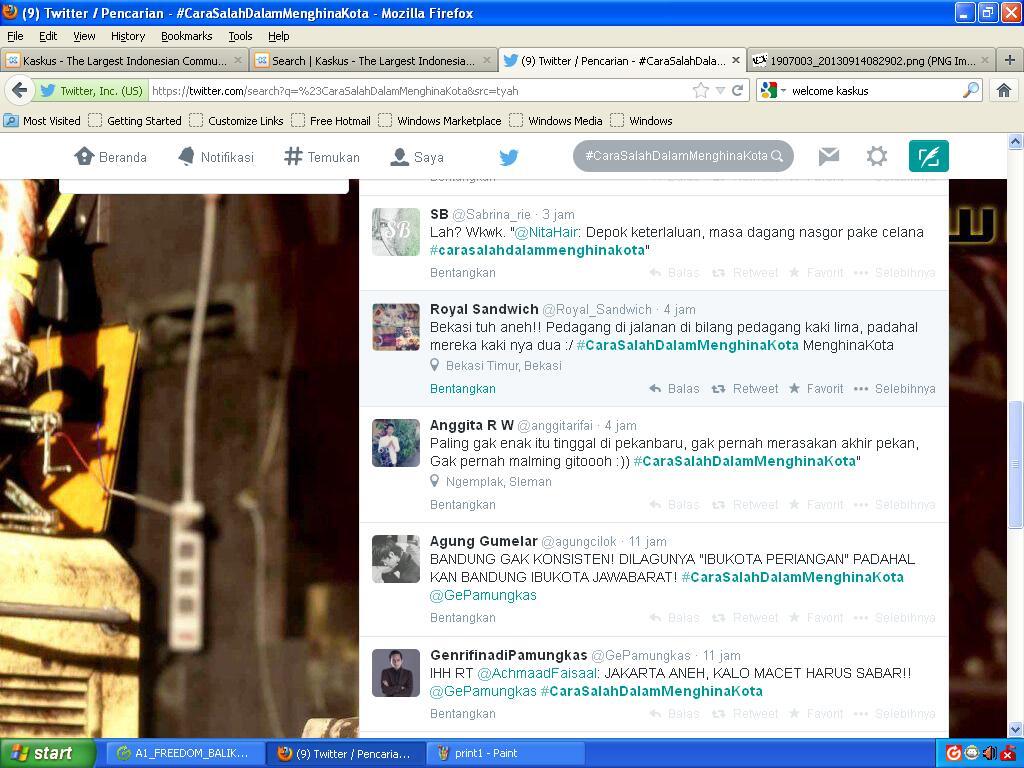Screen dimensions: 1024x768
Task: Switch to 1907003 PNG image tab
Action: click(x=871, y=60)
